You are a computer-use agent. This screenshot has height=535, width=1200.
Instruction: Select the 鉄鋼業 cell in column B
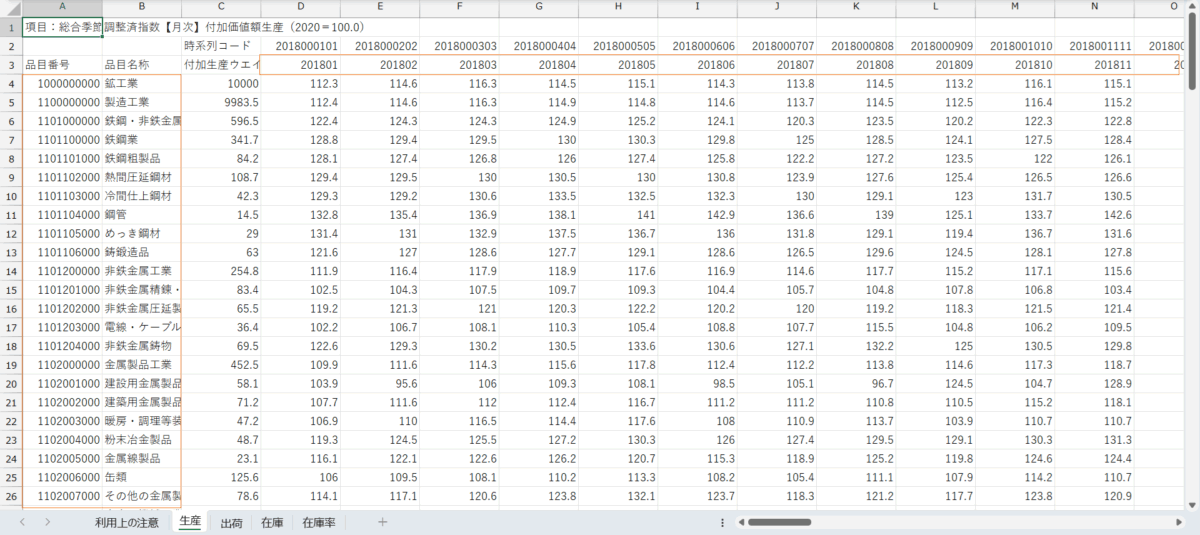pos(142,139)
